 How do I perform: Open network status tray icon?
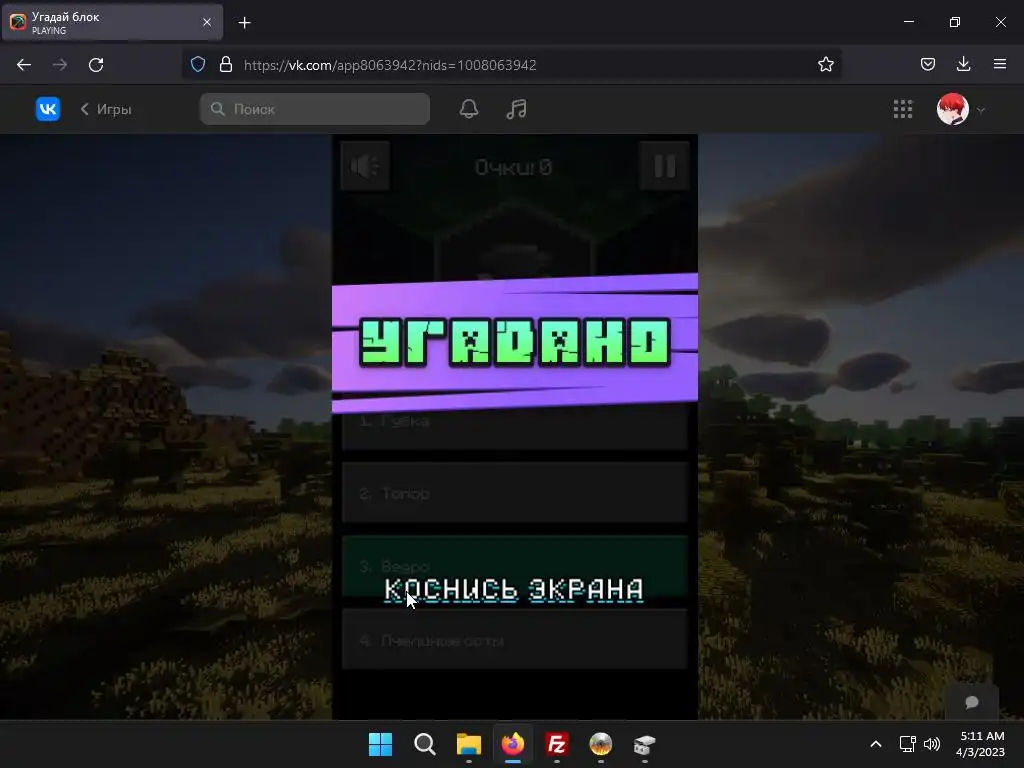(908, 744)
